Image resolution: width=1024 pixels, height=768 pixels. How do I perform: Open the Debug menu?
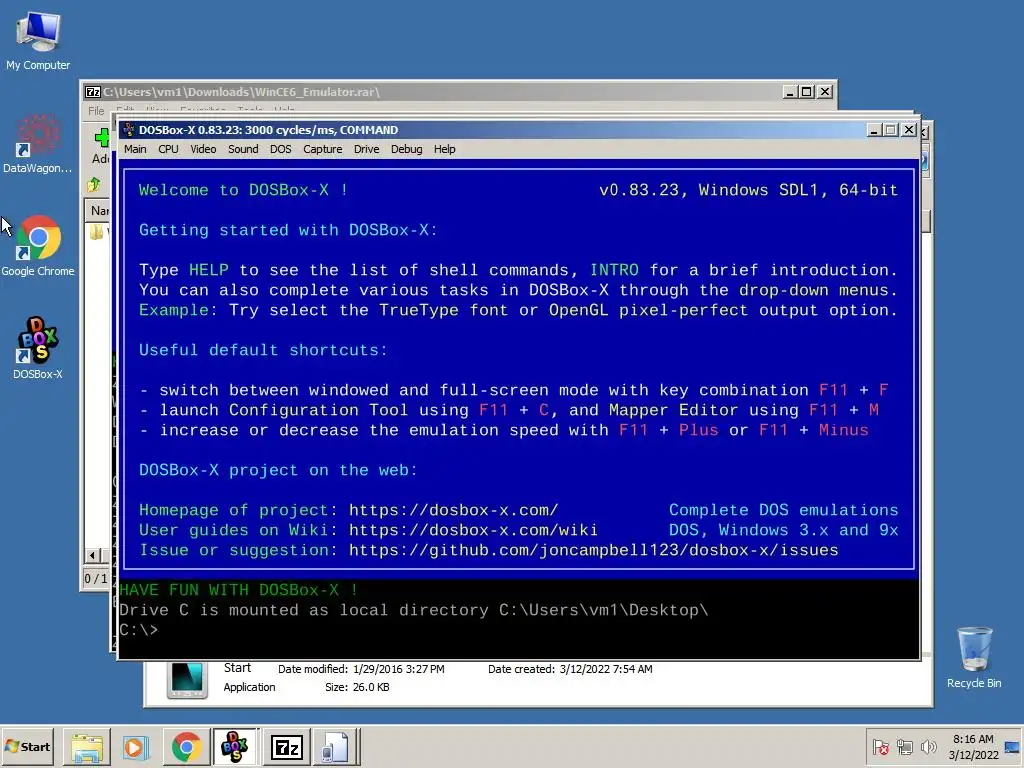(406, 149)
